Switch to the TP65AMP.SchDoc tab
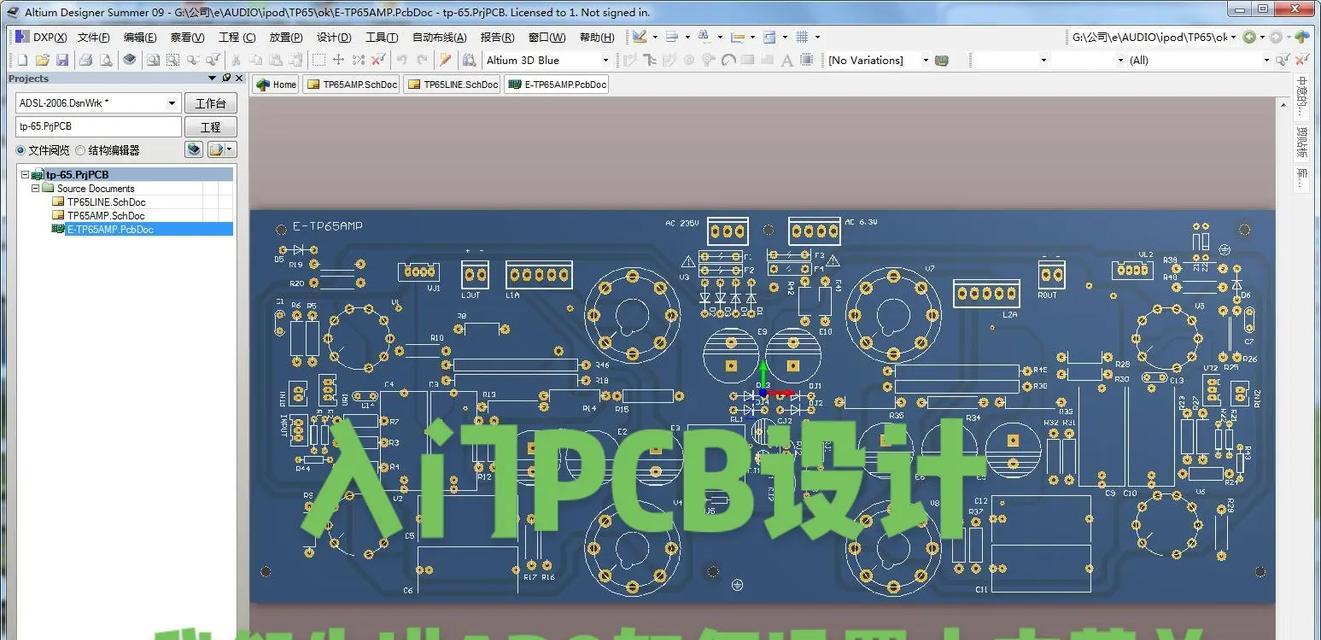The image size is (1321, 640). pyautogui.click(x=352, y=84)
